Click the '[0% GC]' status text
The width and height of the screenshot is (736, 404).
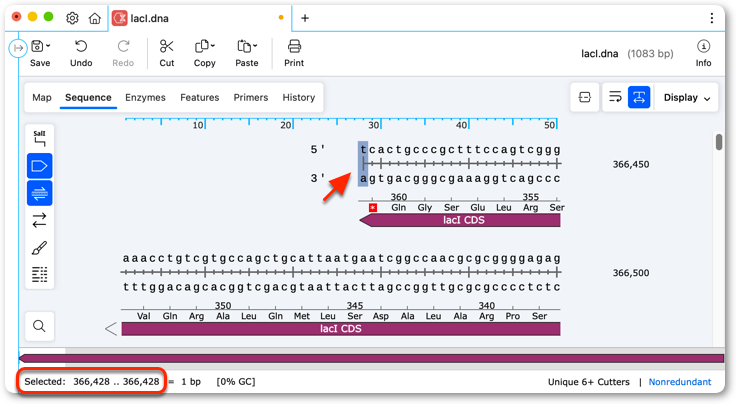(236, 381)
